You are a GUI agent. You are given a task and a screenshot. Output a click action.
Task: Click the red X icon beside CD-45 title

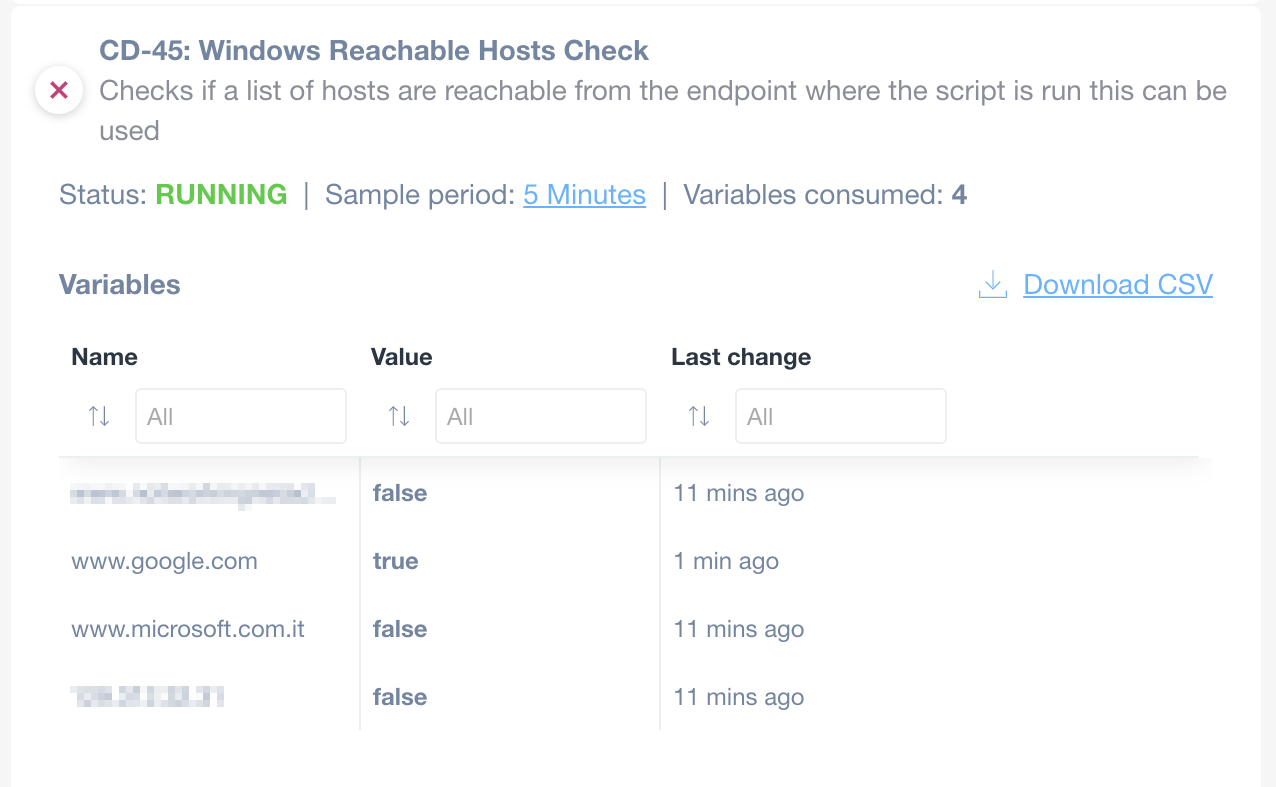point(58,91)
